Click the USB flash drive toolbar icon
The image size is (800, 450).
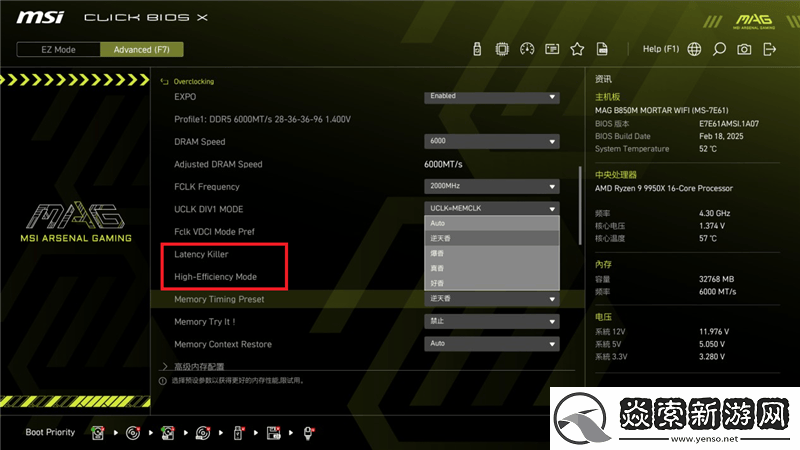(x=477, y=49)
